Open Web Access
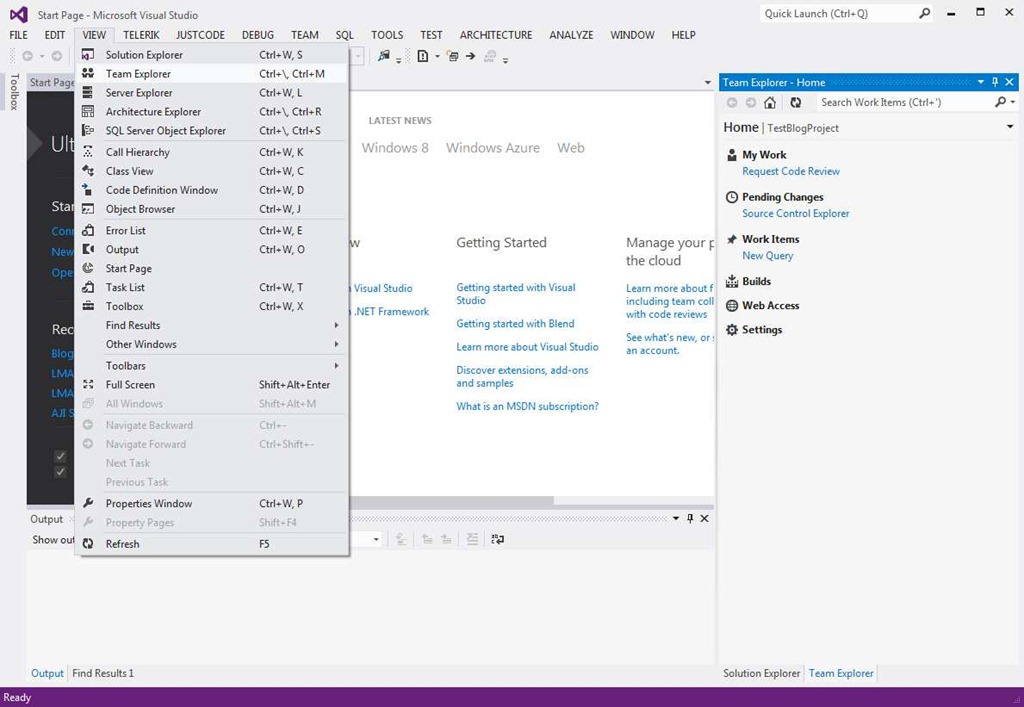 click(x=771, y=306)
